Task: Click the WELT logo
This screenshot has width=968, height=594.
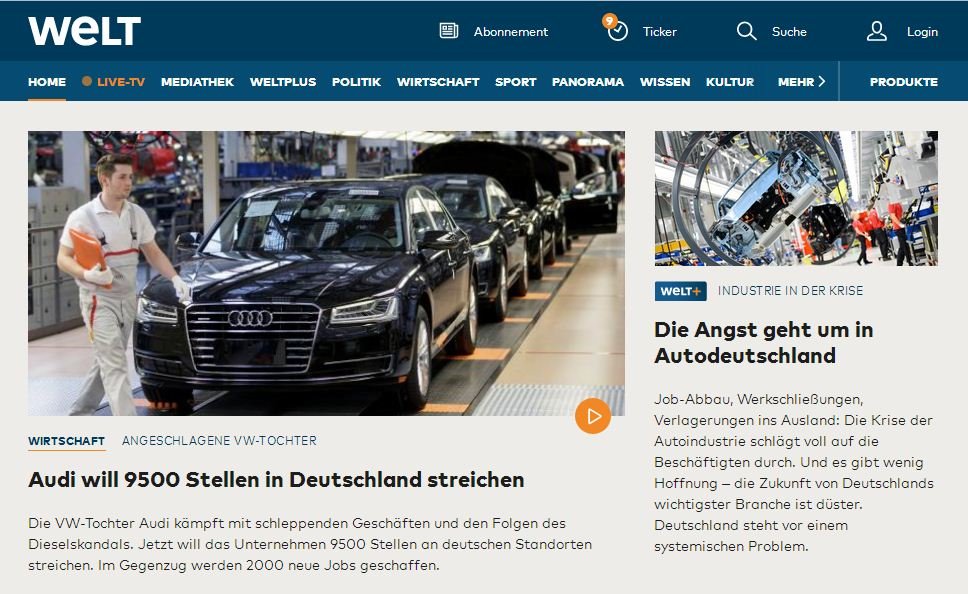Action: 85,30
